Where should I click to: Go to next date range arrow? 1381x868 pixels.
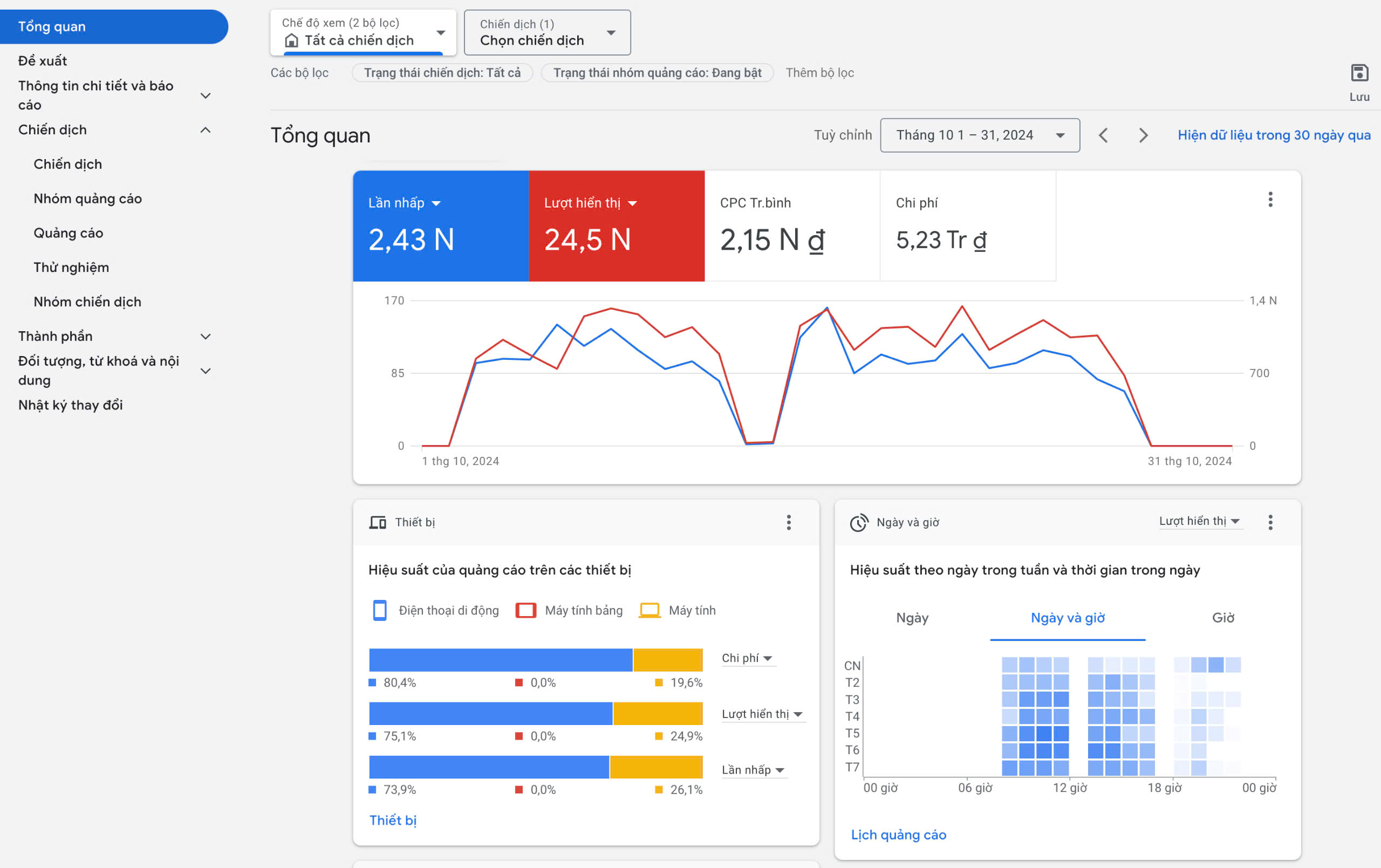click(1143, 135)
